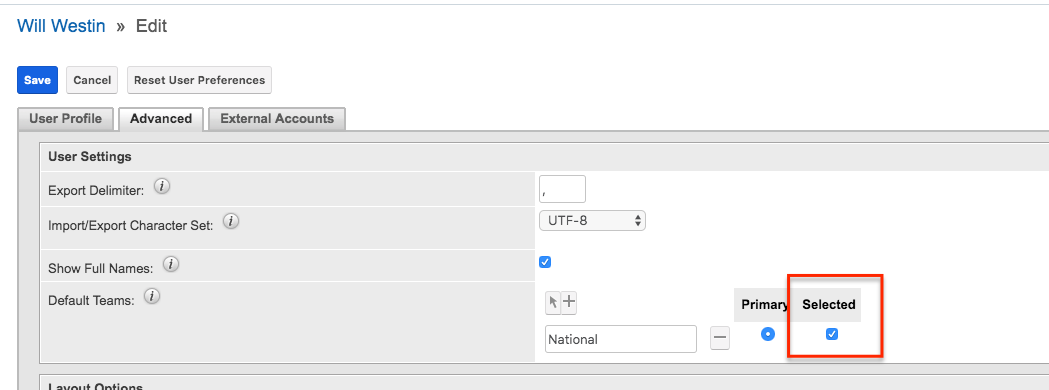Screen dimensions: 1049x390
Task: Open the UTF-8 character set dropdown
Action: pyautogui.click(x=592, y=220)
